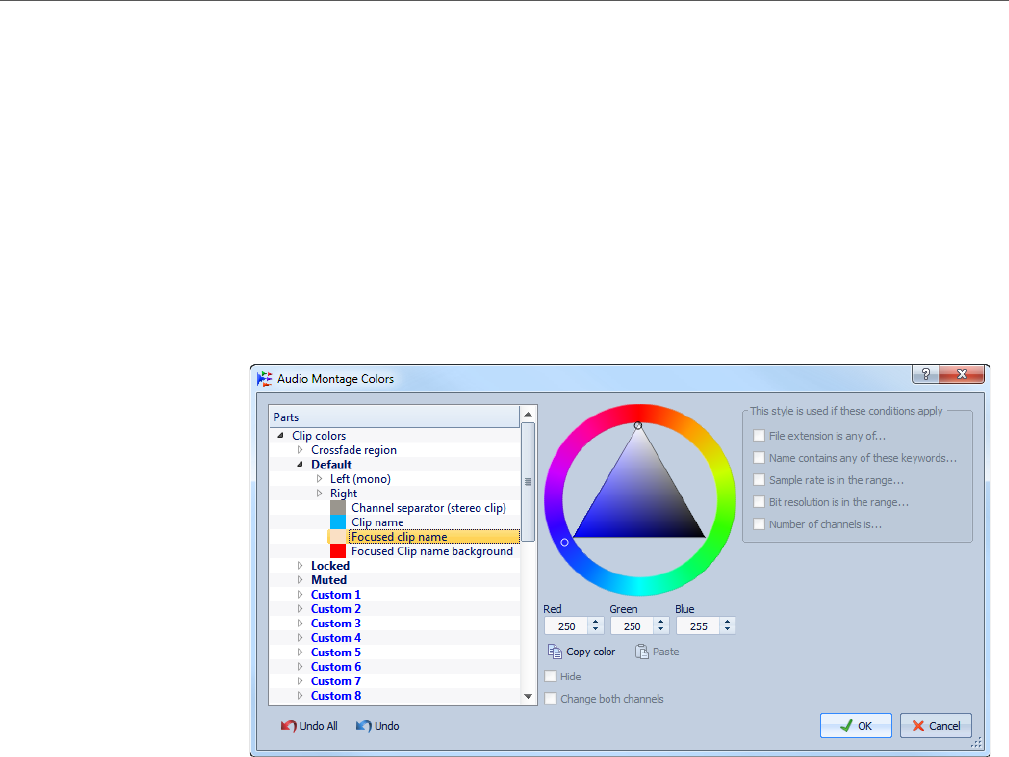1009x757 pixels.
Task: Toggle Change both channels checkbox
Action: tap(551, 698)
